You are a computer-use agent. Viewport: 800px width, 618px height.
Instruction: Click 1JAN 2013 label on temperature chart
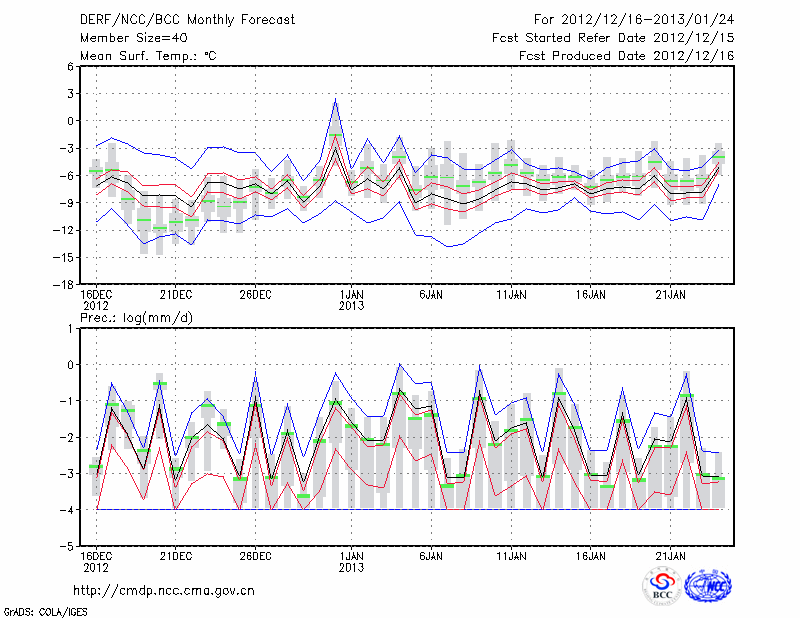(351, 300)
